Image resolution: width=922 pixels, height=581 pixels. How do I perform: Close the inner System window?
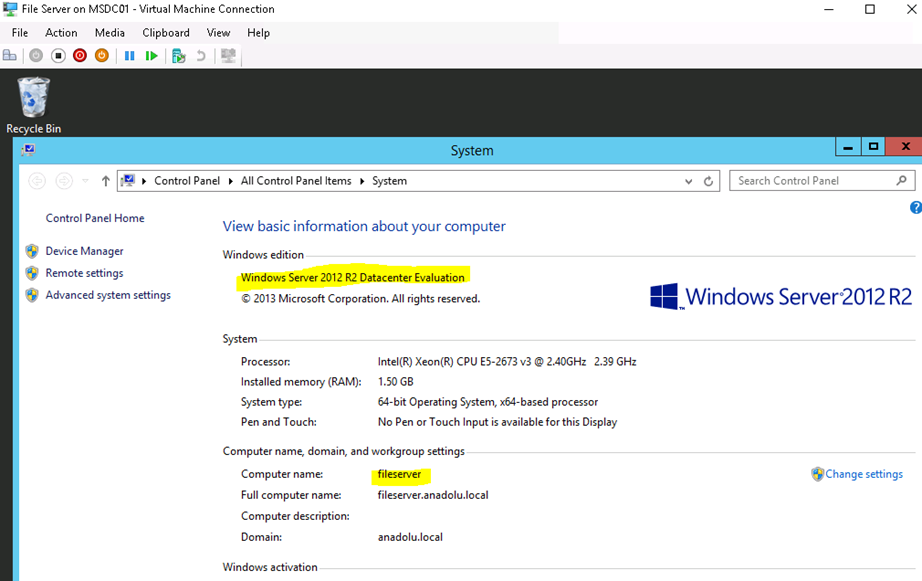click(906, 146)
